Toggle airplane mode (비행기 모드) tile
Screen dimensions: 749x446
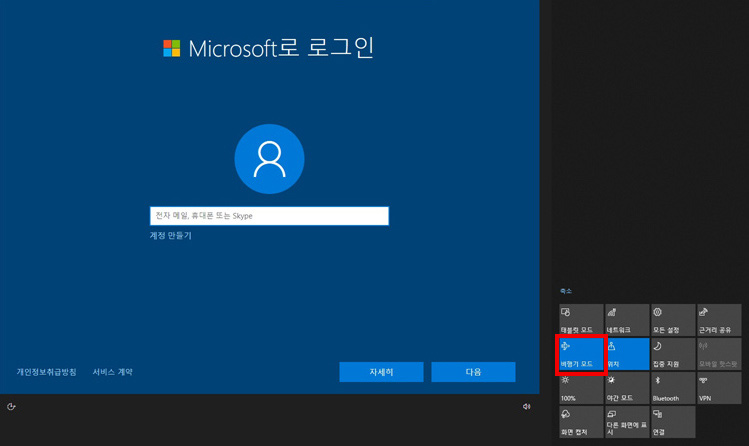coord(581,354)
